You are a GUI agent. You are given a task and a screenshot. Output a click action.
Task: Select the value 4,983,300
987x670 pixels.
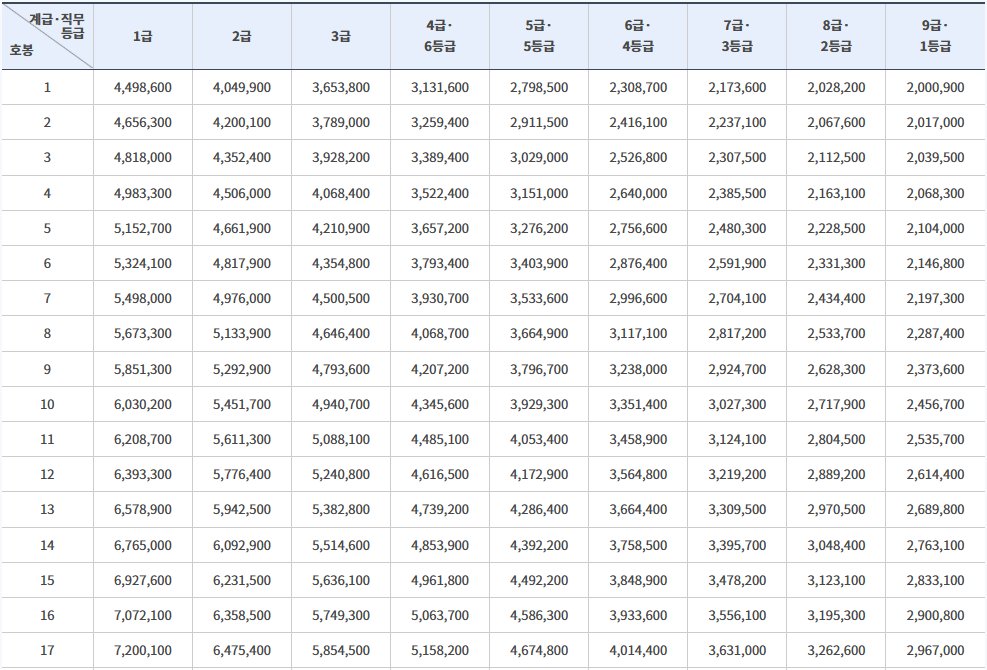[x=143, y=193]
